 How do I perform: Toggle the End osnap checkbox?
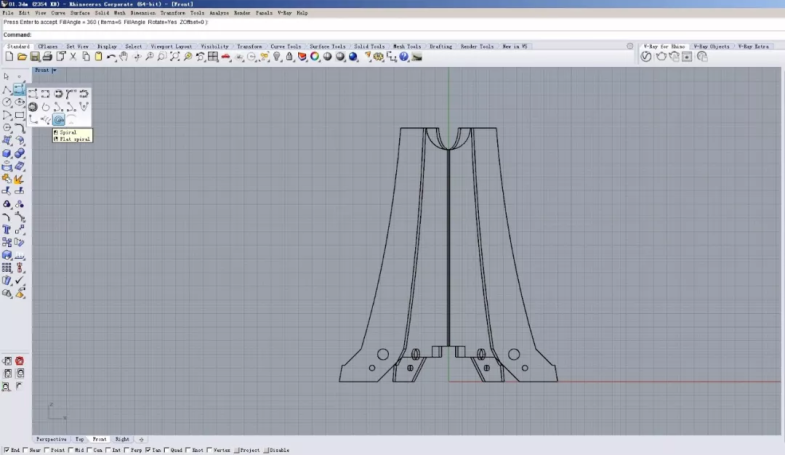tap(6, 450)
